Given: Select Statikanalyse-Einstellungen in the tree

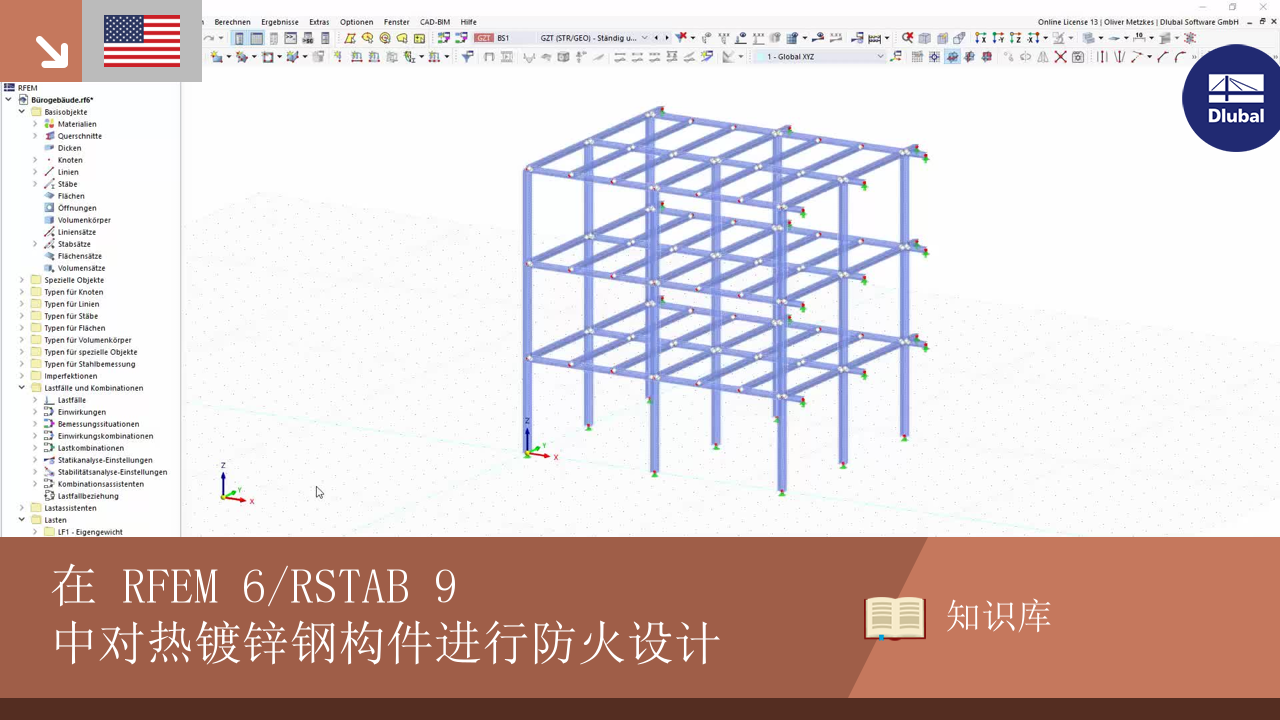Looking at the screenshot, I should point(105,460).
